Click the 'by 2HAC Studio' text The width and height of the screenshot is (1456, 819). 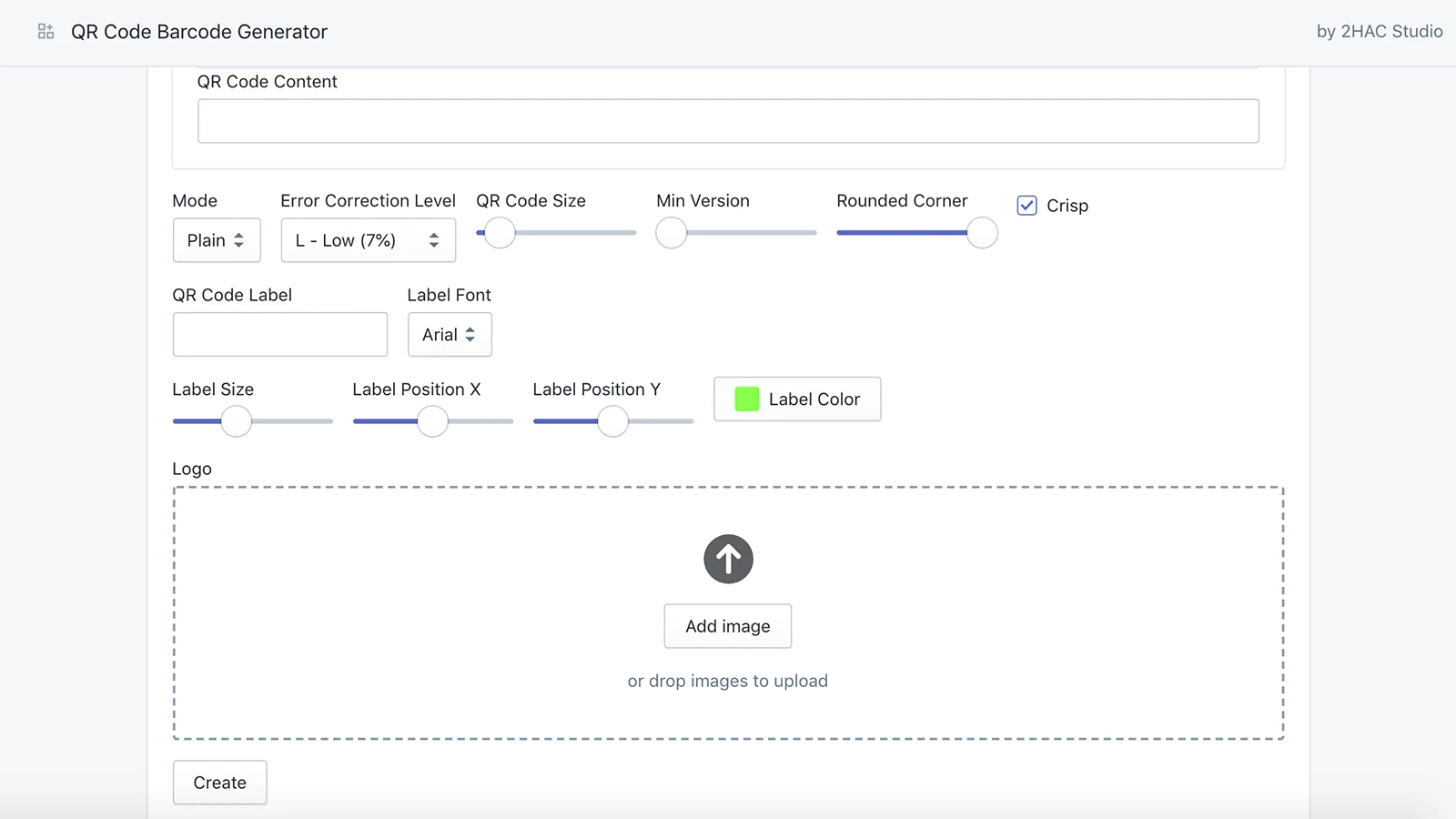(x=1379, y=32)
